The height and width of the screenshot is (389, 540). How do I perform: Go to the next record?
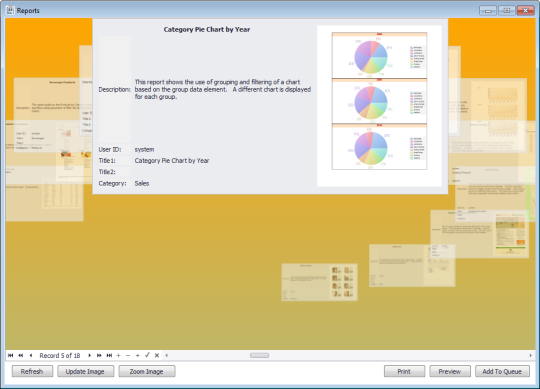click(x=90, y=355)
